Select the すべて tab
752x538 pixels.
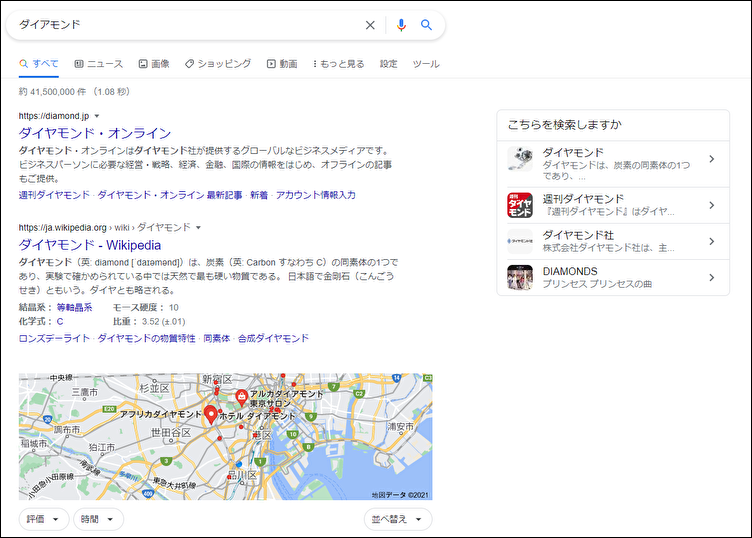click(x=39, y=64)
